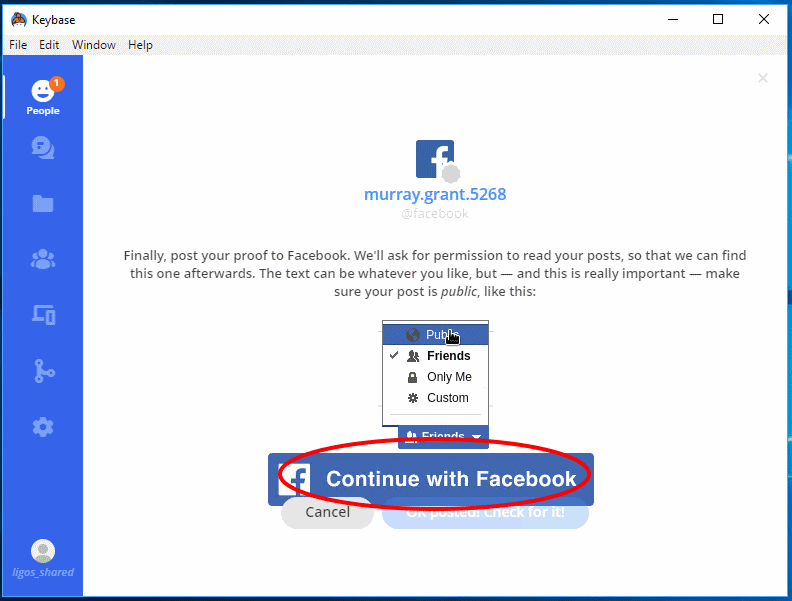Maximize the Keybase window

coord(718,19)
